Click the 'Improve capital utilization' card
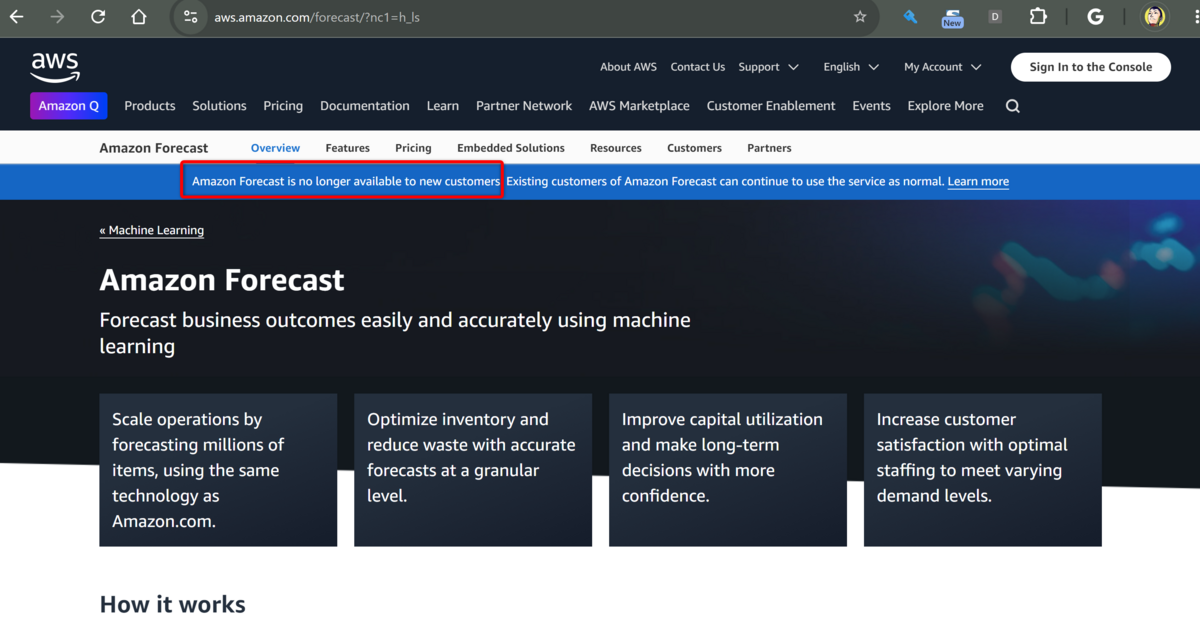Image resolution: width=1200 pixels, height=632 pixels. (x=728, y=470)
